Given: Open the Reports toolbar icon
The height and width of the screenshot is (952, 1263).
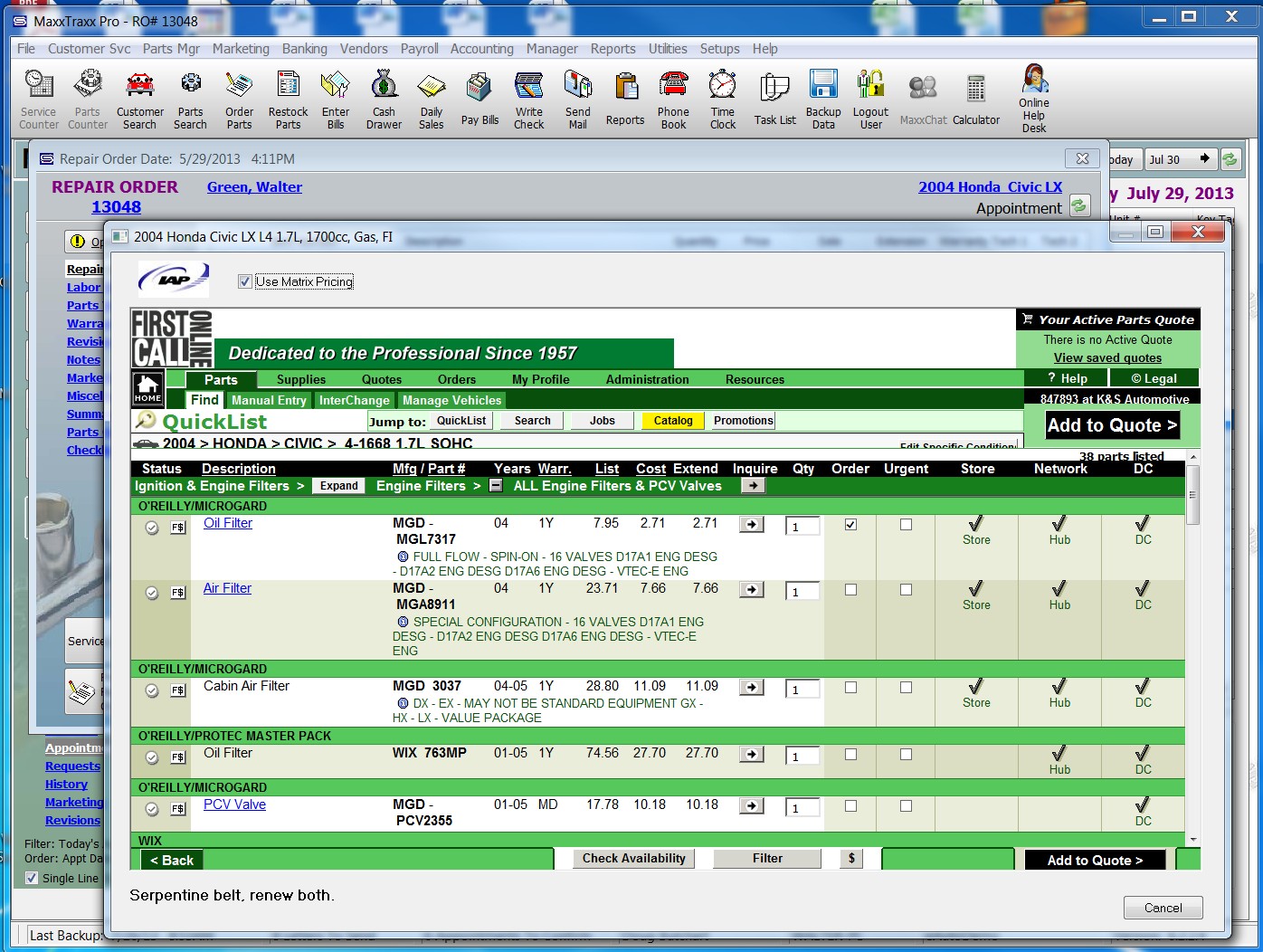Looking at the screenshot, I should pyautogui.click(x=625, y=100).
